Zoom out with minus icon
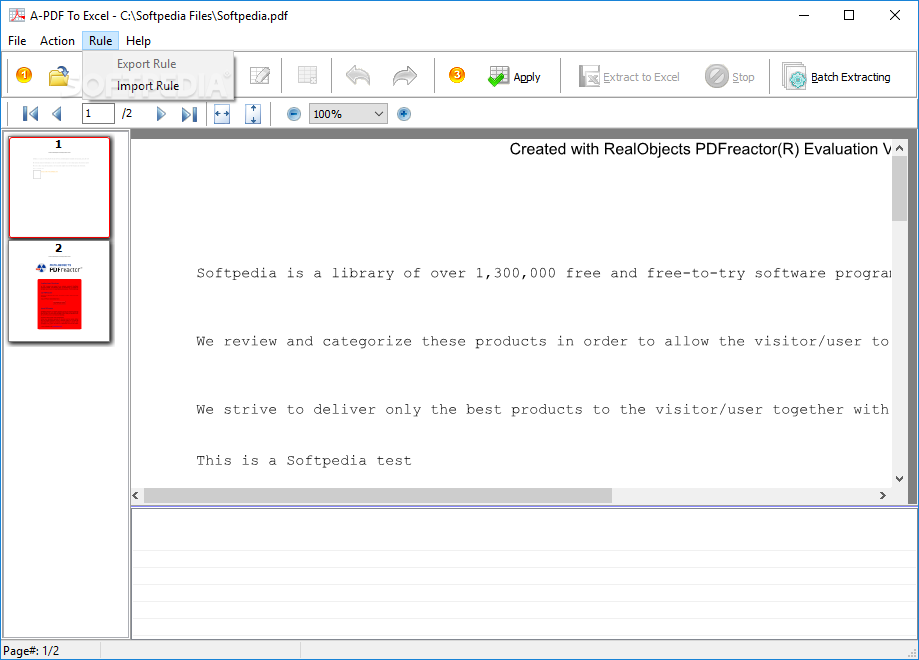919x660 pixels. tap(294, 114)
